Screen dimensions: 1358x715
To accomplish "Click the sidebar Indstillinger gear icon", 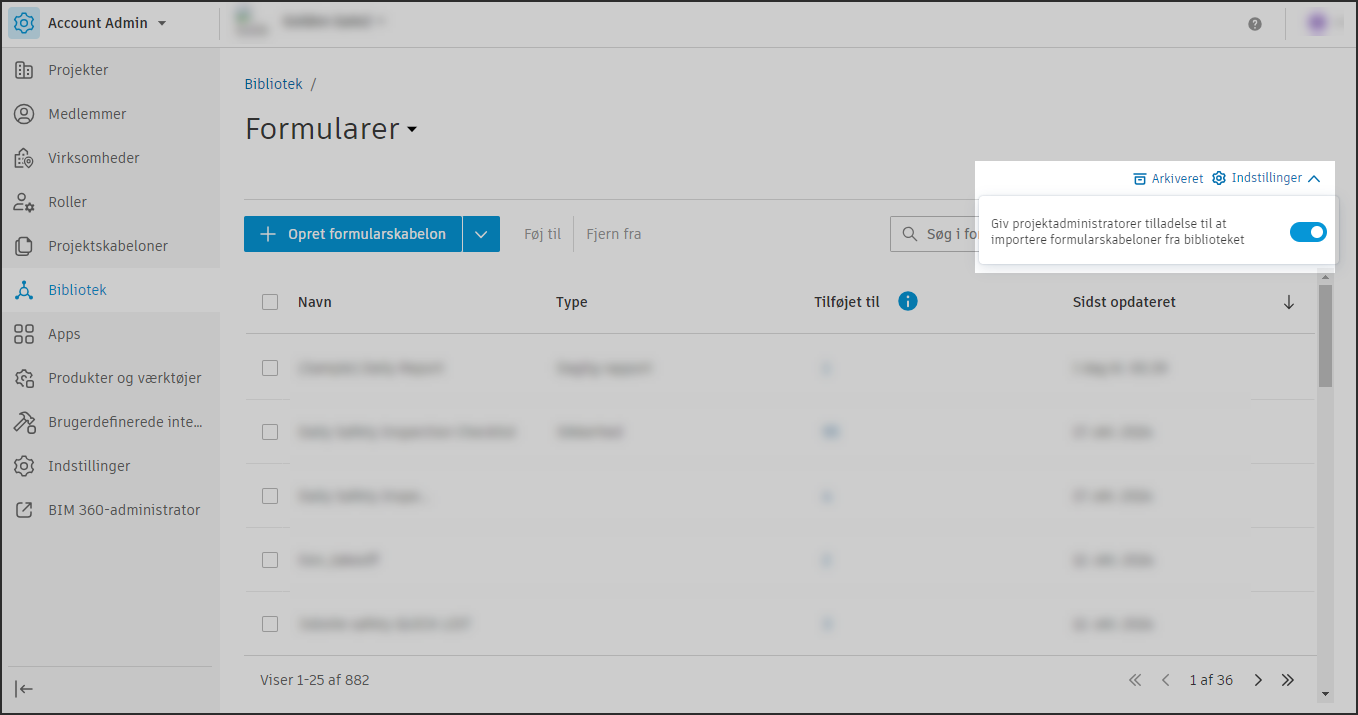I will 24,466.
